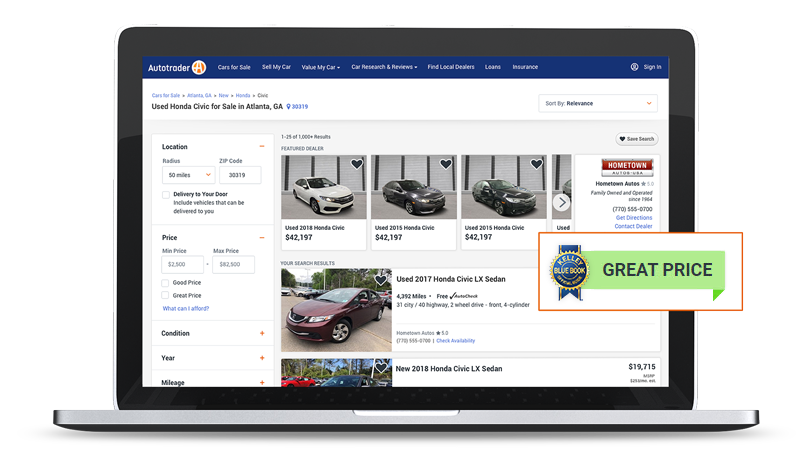Open the Sort By Relevance dropdown
The height and width of the screenshot is (473, 800).
(x=597, y=104)
